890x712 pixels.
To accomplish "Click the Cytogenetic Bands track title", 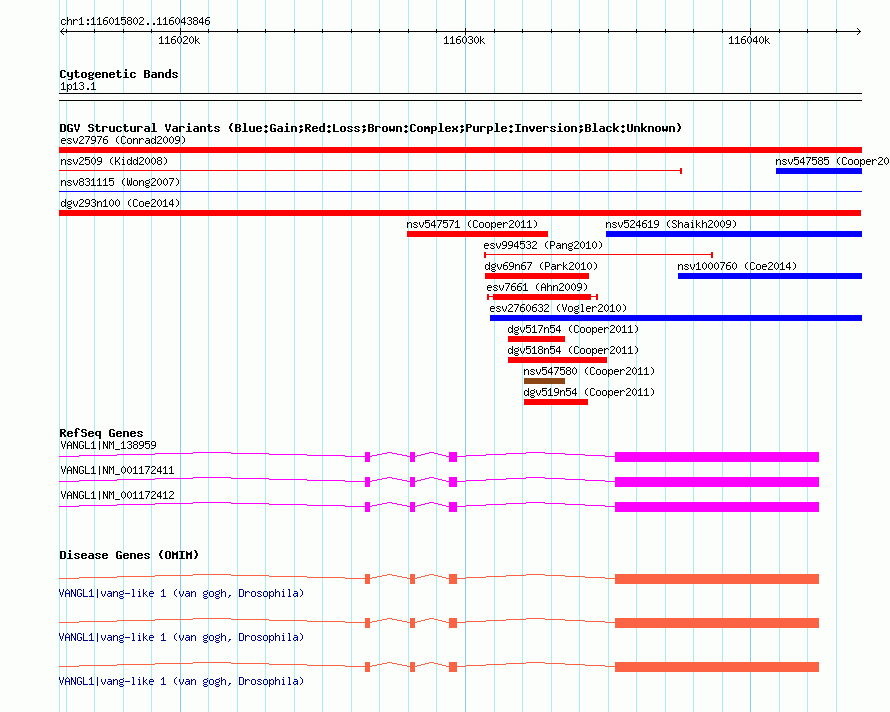I will click(x=119, y=74).
